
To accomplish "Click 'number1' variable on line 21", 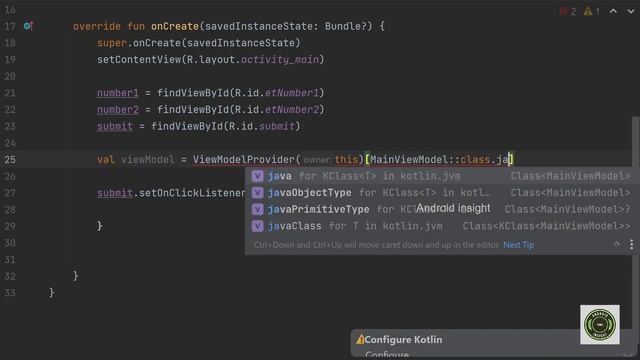I will (x=118, y=93).
